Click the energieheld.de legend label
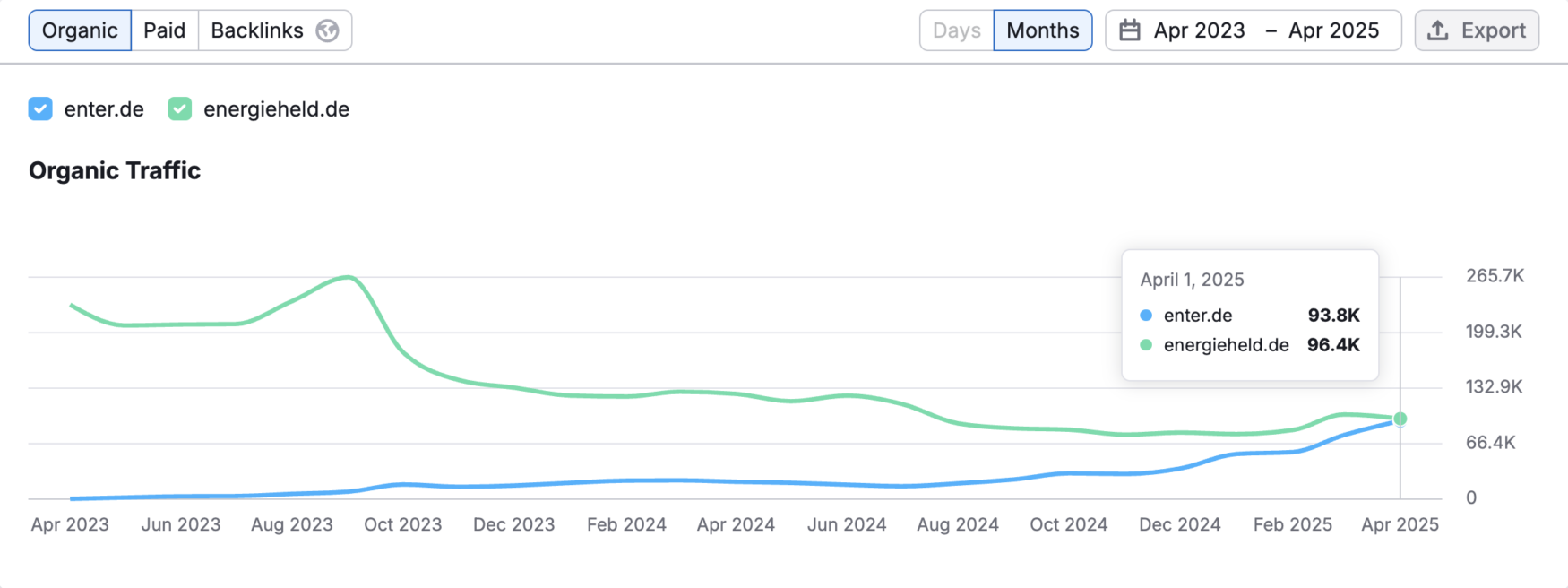This screenshot has width=1568, height=588. tap(276, 109)
